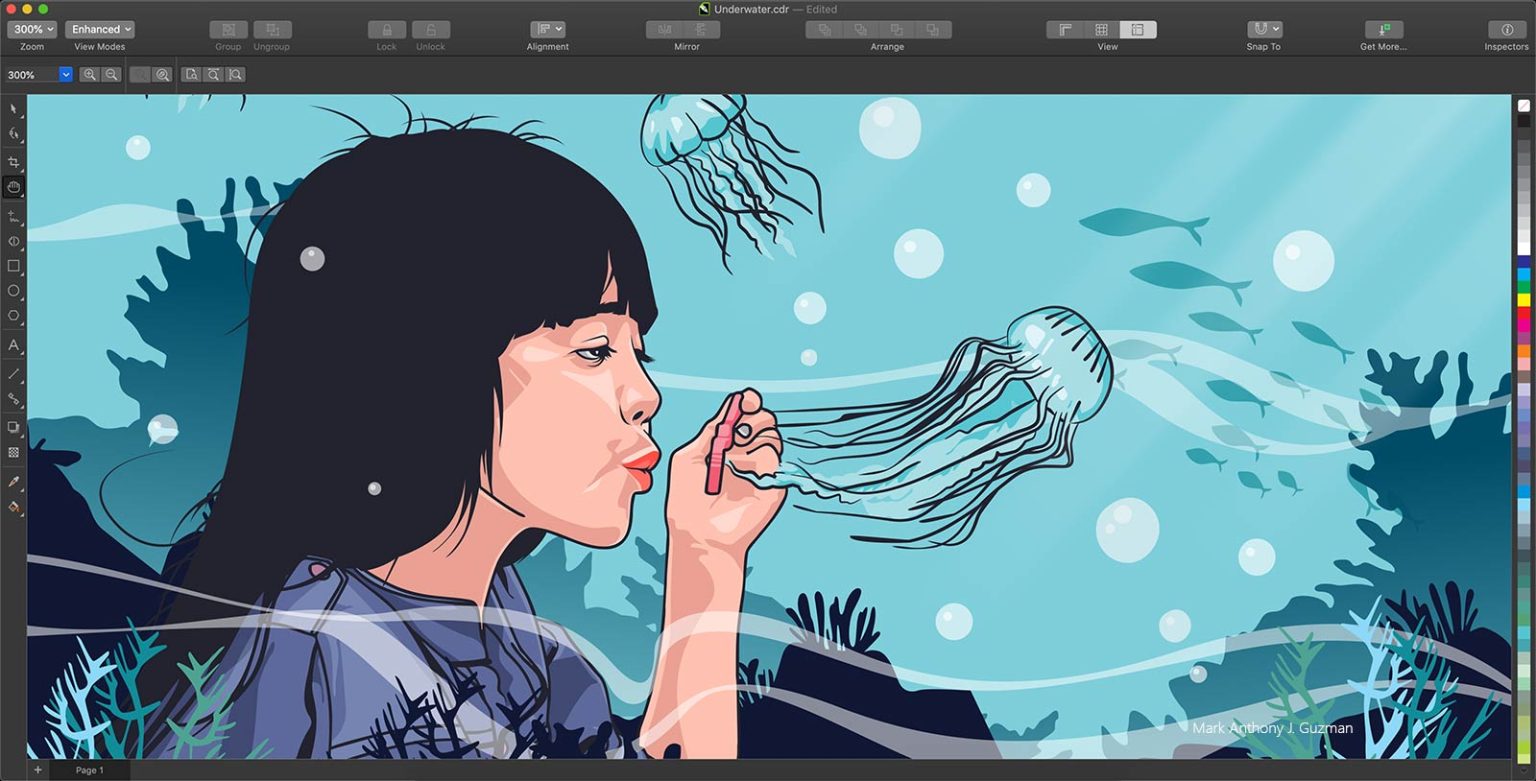Toggle the grid view option

[x=1101, y=29]
